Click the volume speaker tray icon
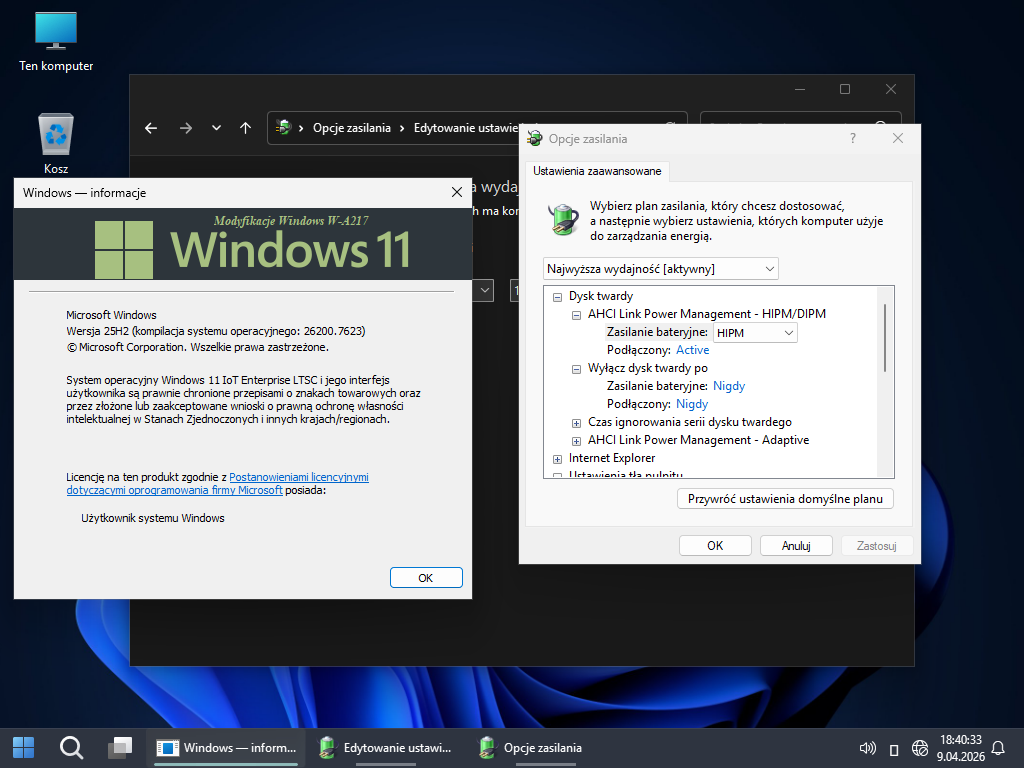This screenshot has height=768, width=1024. tap(868, 748)
